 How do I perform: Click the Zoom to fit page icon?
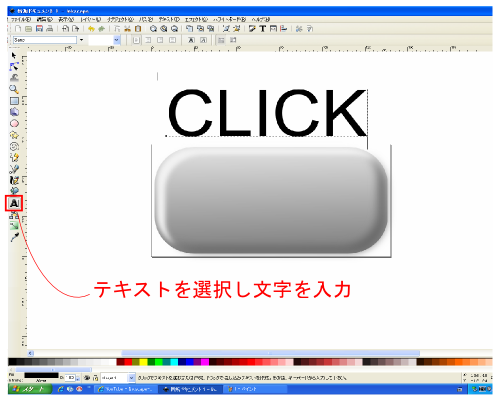coord(174,29)
